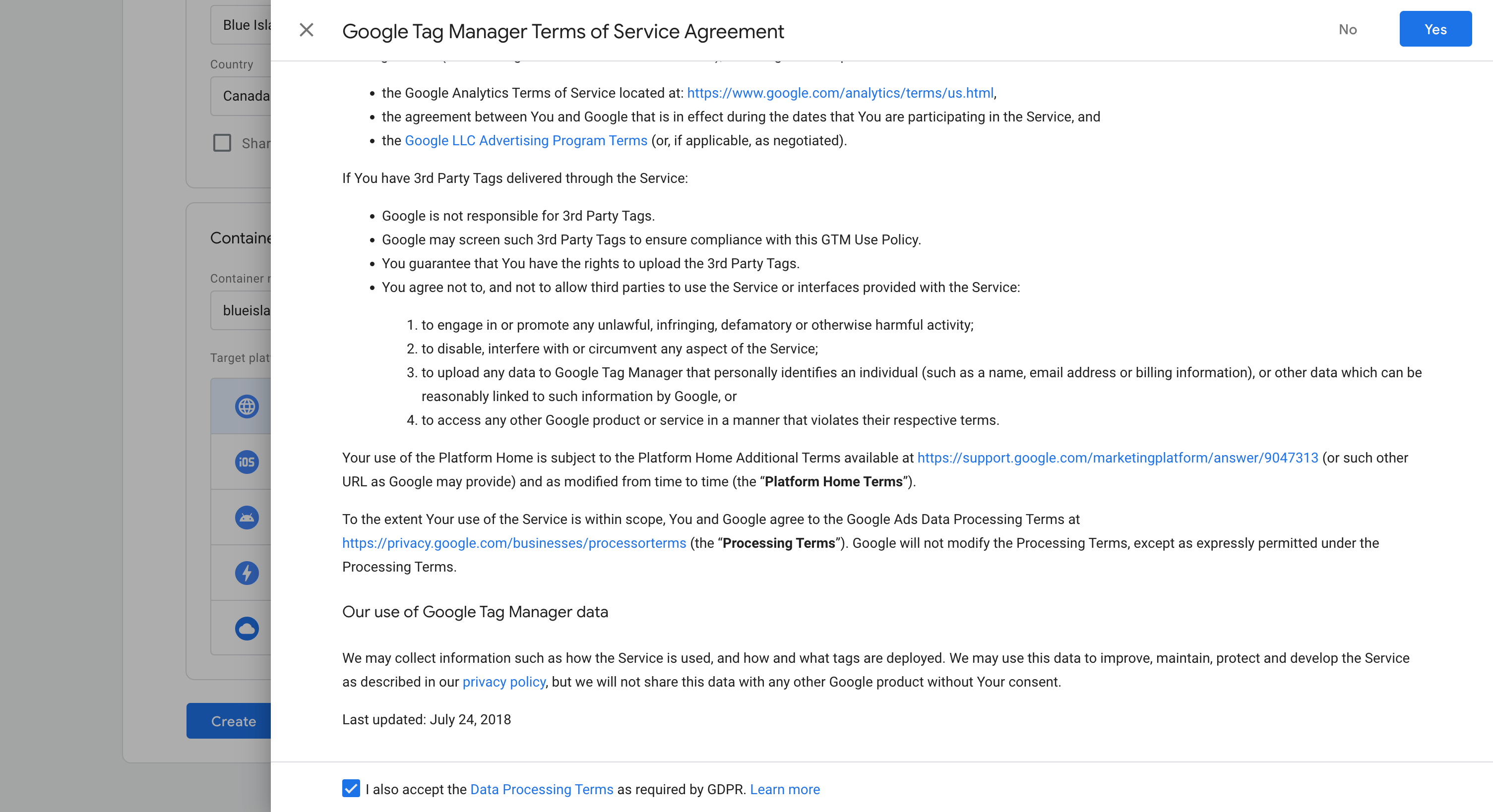Focus the Blue Island account name field
Screen dimensions: 1493x812
pos(241,25)
